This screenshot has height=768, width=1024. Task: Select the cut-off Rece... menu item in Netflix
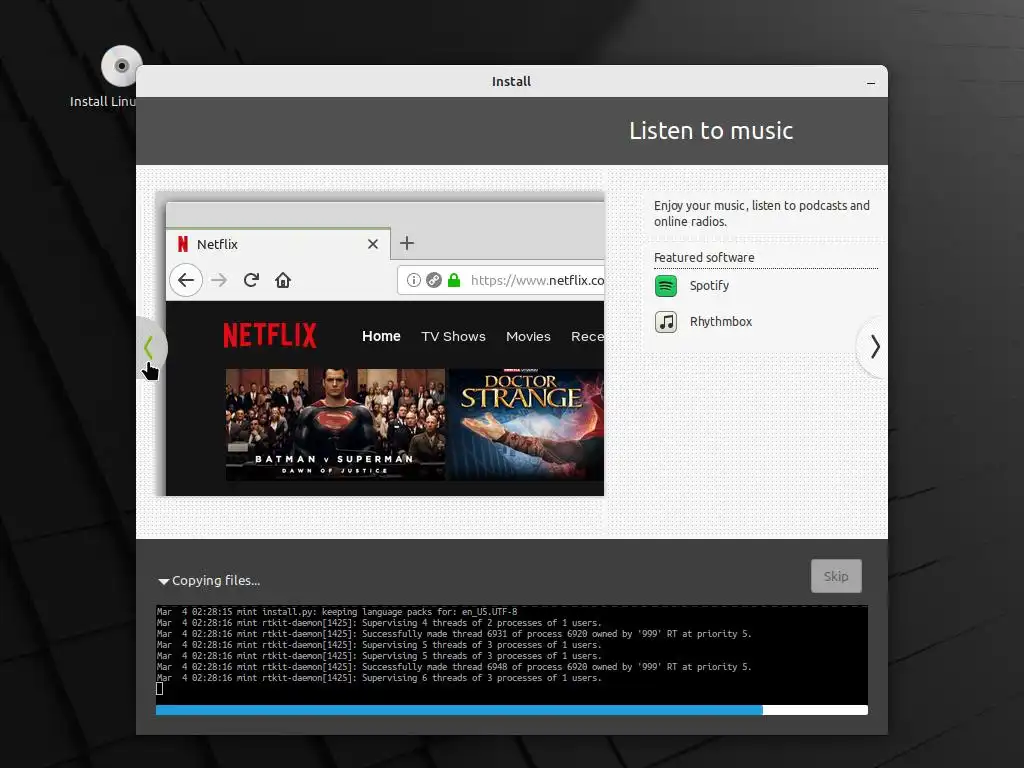coord(587,336)
